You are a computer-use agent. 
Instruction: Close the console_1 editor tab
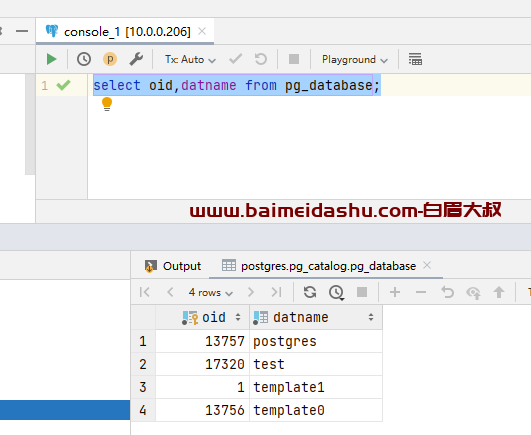point(202,31)
